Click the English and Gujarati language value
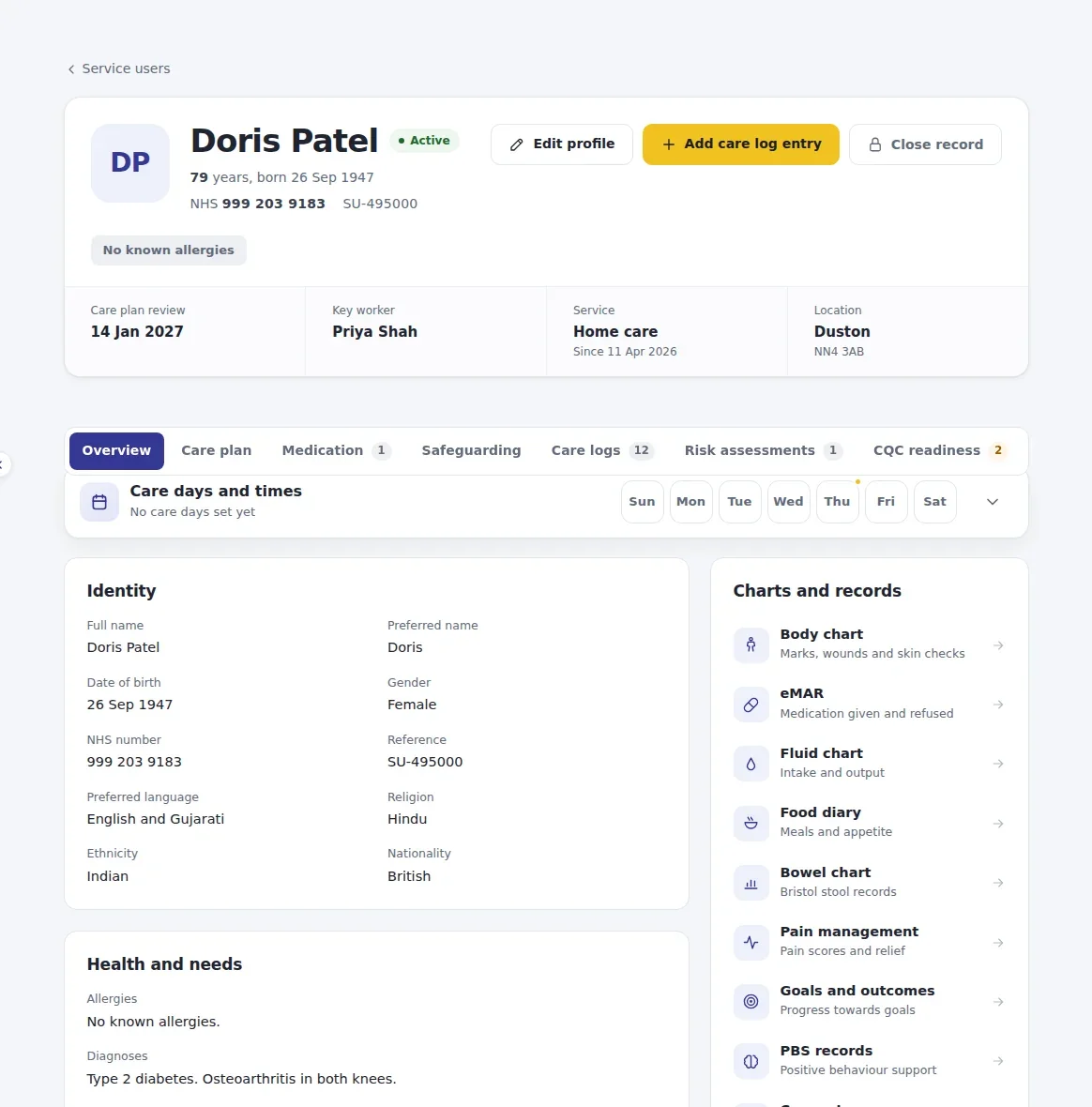Image resolution: width=1092 pixels, height=1107 pixels. [x=156, y=819]
